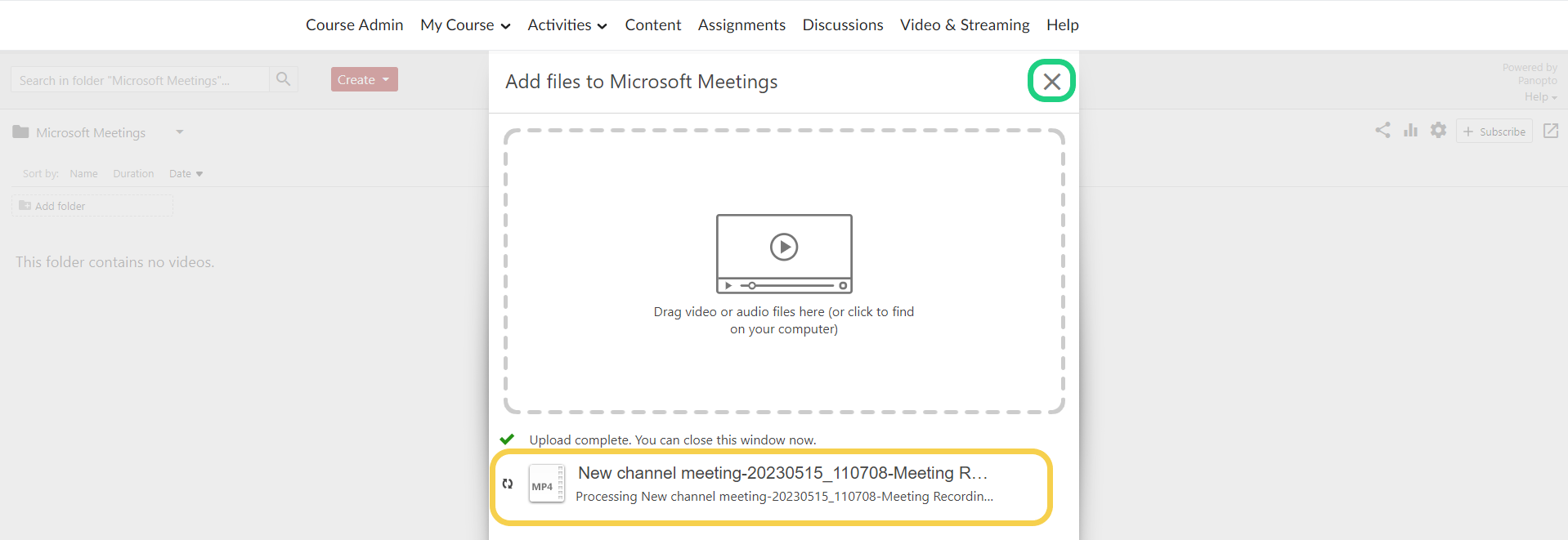Click the search in folder field
Screen dimensions: 1568x540
click(139, 80)
